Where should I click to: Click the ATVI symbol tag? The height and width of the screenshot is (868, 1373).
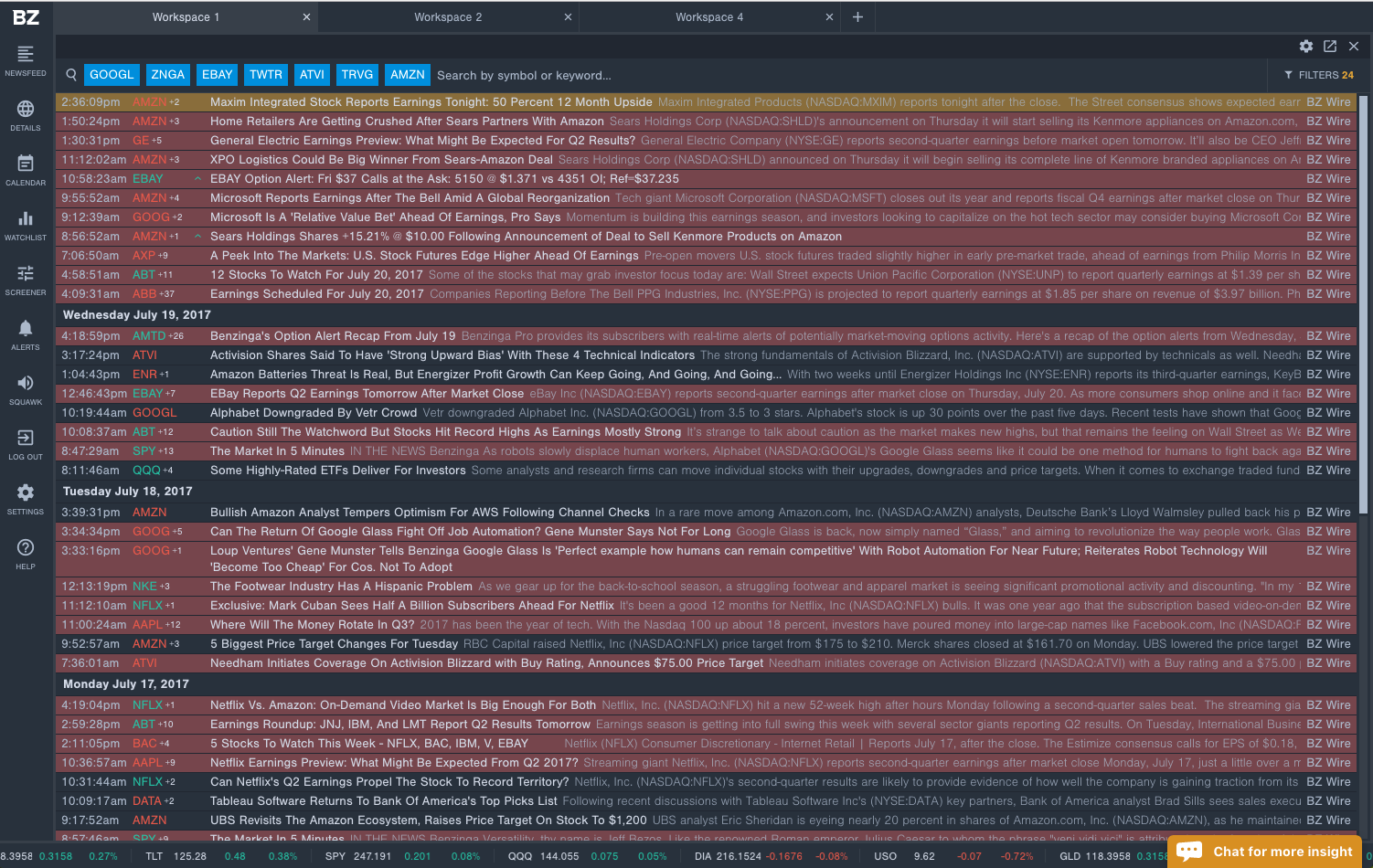pos(312,75)
